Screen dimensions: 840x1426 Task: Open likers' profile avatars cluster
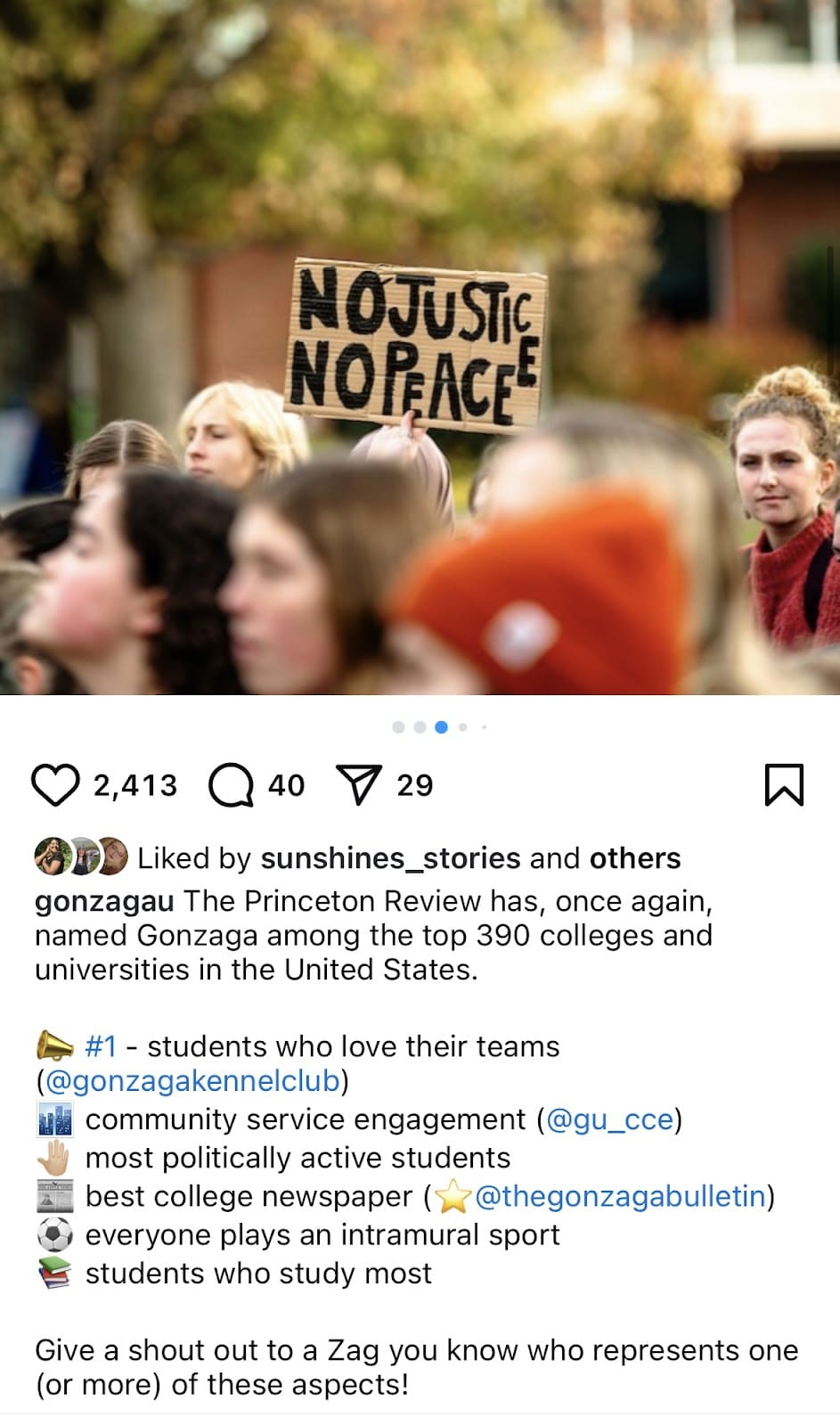coord(81,856)
